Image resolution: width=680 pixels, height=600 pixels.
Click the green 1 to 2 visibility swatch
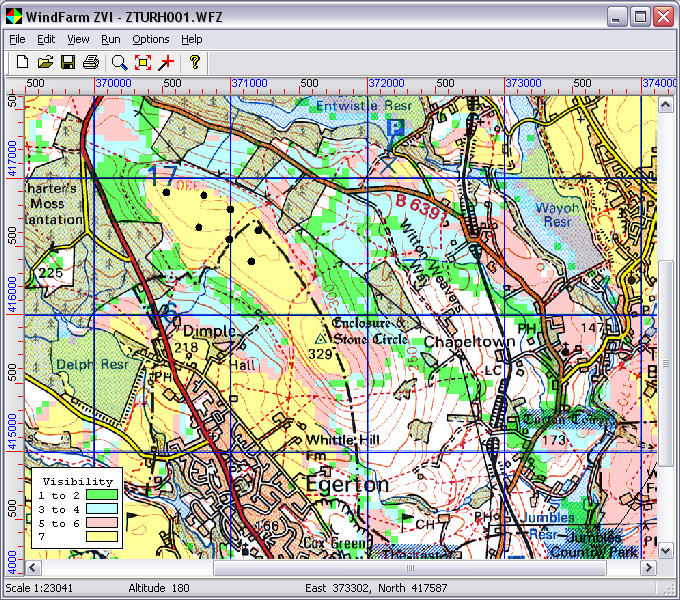click(102, 495)
